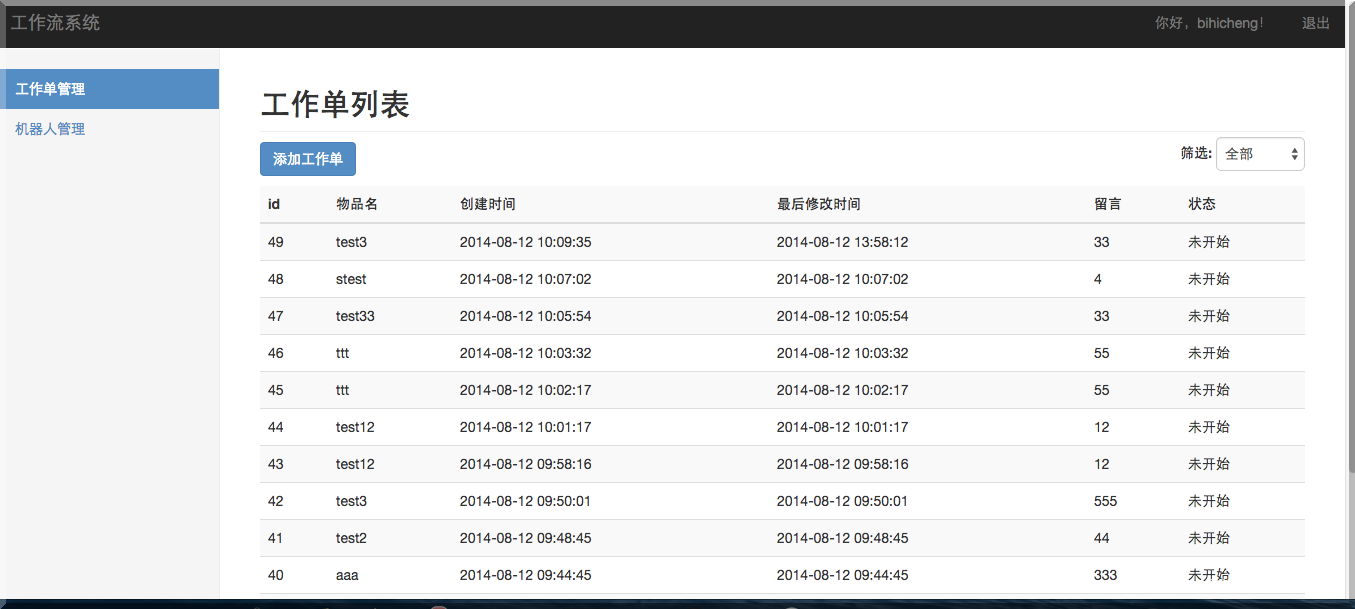Click the 工作流系统 brand title
Screen dimensions: 1355x609
click(x=55, y=22)
